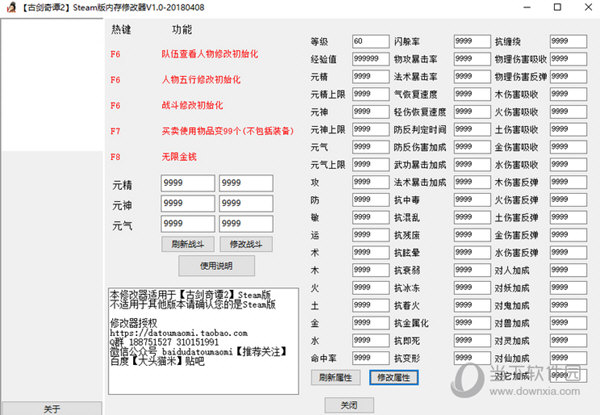Click the white list box in the left panel
Viewport: 600px width, 415px height.
[52, 85]
